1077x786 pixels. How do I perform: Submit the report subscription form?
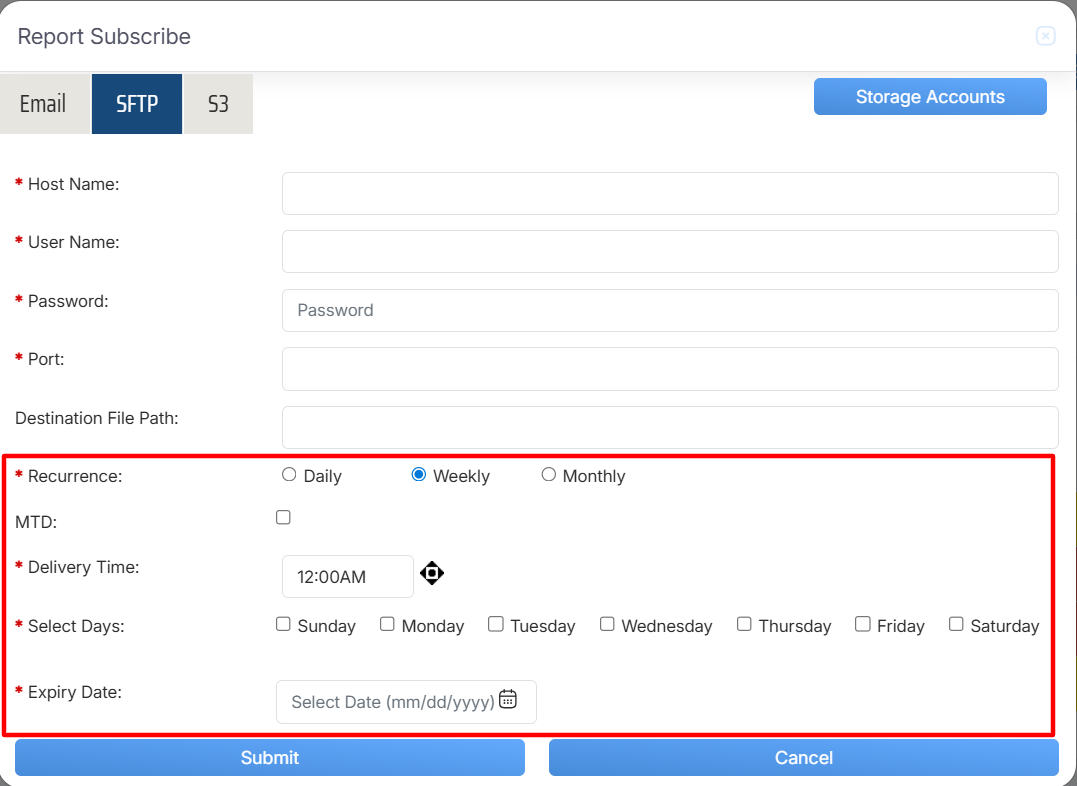pyautogui.click(x=270, y=758)
